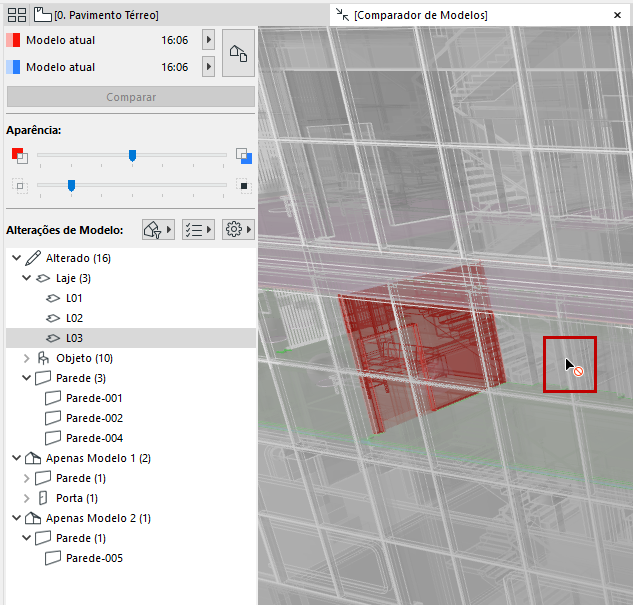The height and width of the screenshot is (605, 633).
Task: Close the Comparador de Modelos tab
Action: pos(617,15)
